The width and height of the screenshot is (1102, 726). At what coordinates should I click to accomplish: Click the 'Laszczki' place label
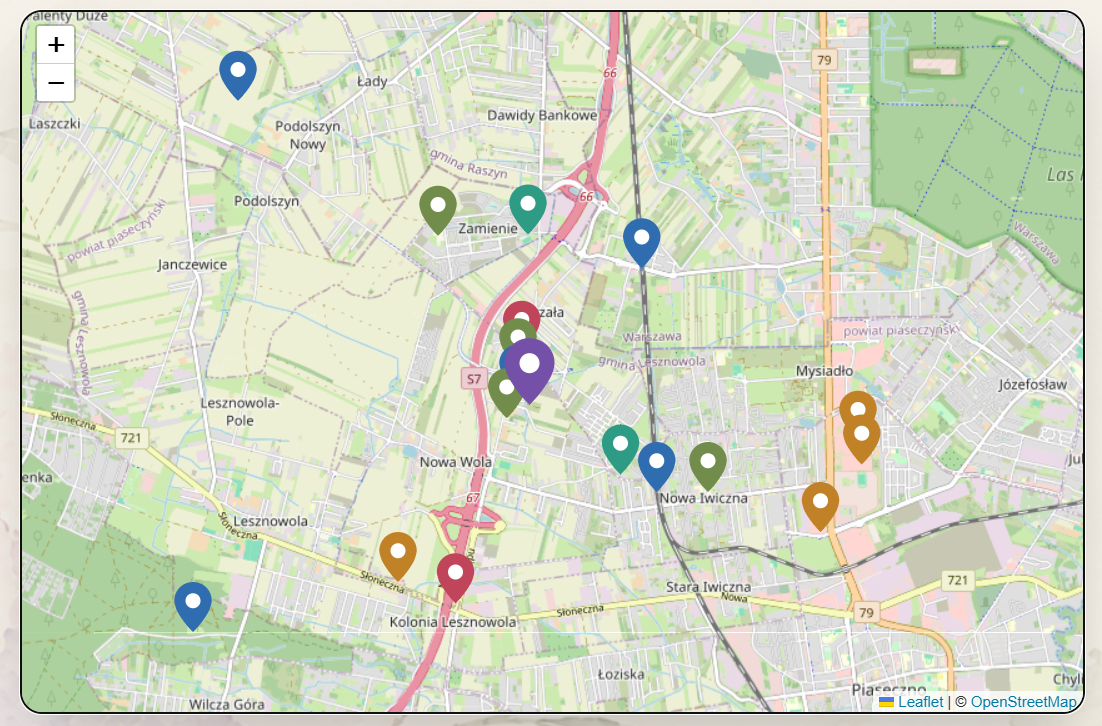55,124
